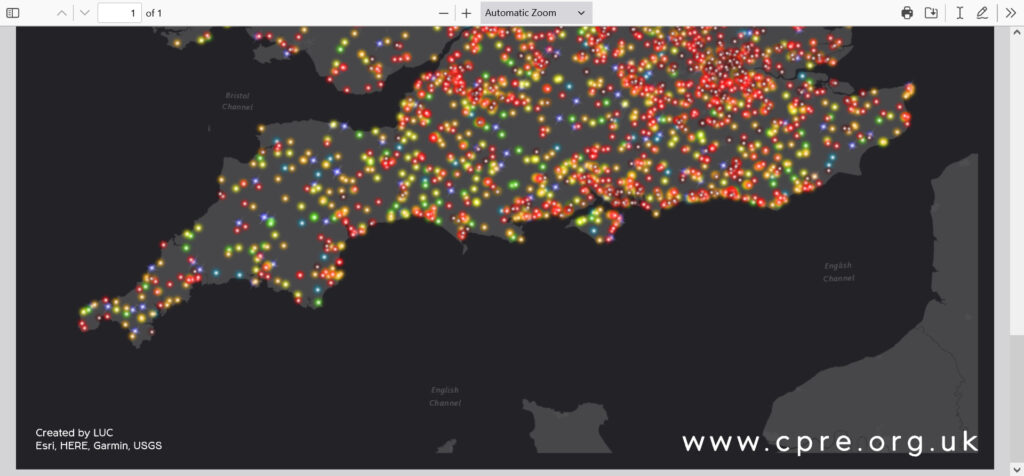This screenshot has height=476, width=1024.
Task: Click the Bristol Channel map label
Action: (x=238, y=100)
